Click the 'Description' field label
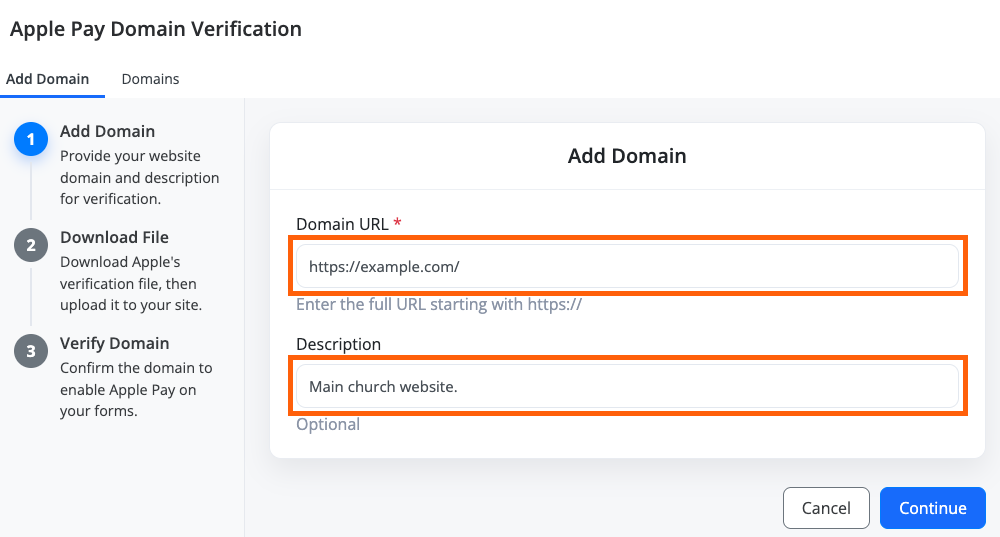Image resolution: width=1000 pixels, height=537 pixels. coord(338,344)
